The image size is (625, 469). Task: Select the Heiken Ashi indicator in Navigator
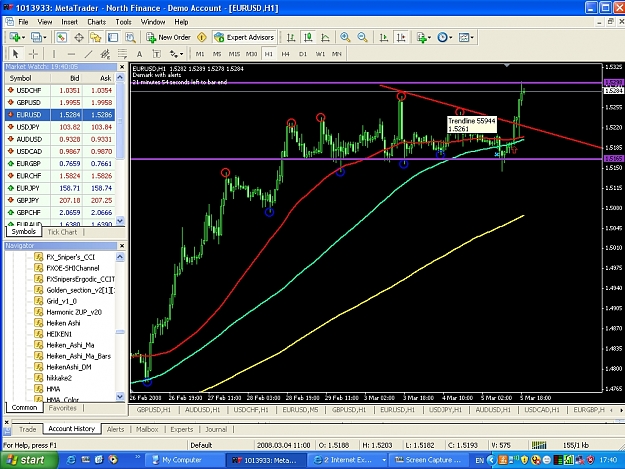point(63,323)
